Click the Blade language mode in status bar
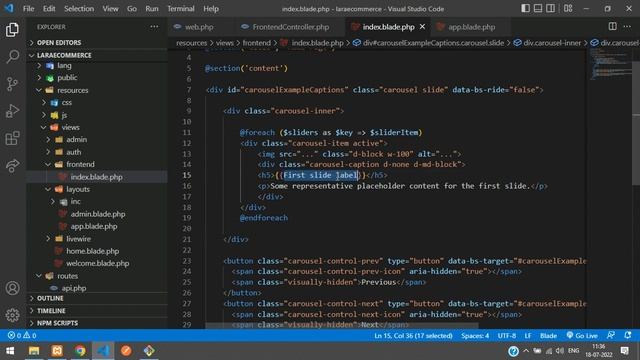This screenshot has width=640, height=360. coord(548,336)
